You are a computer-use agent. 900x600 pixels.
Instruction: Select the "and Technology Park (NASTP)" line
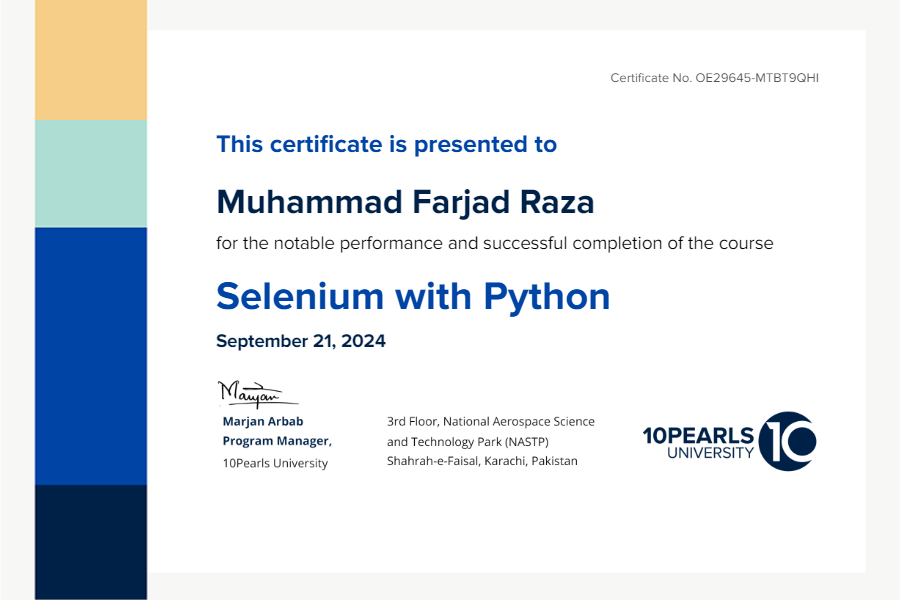(x=467, y=442)
